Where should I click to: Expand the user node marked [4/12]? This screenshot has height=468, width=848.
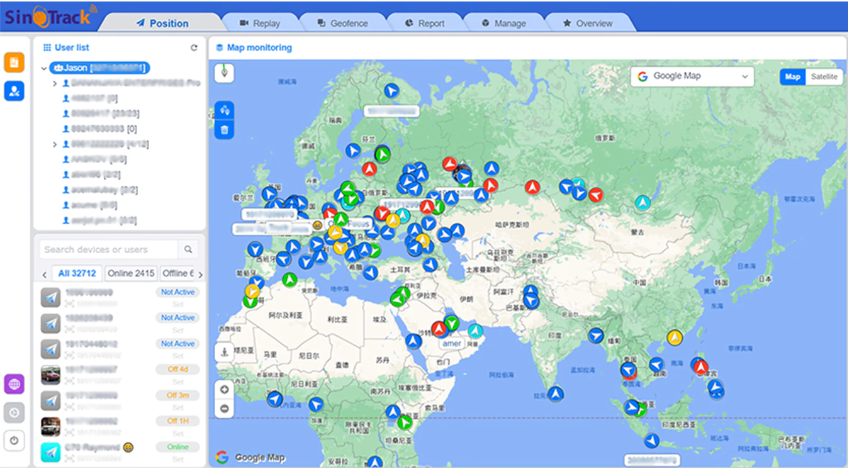(55, 144)
